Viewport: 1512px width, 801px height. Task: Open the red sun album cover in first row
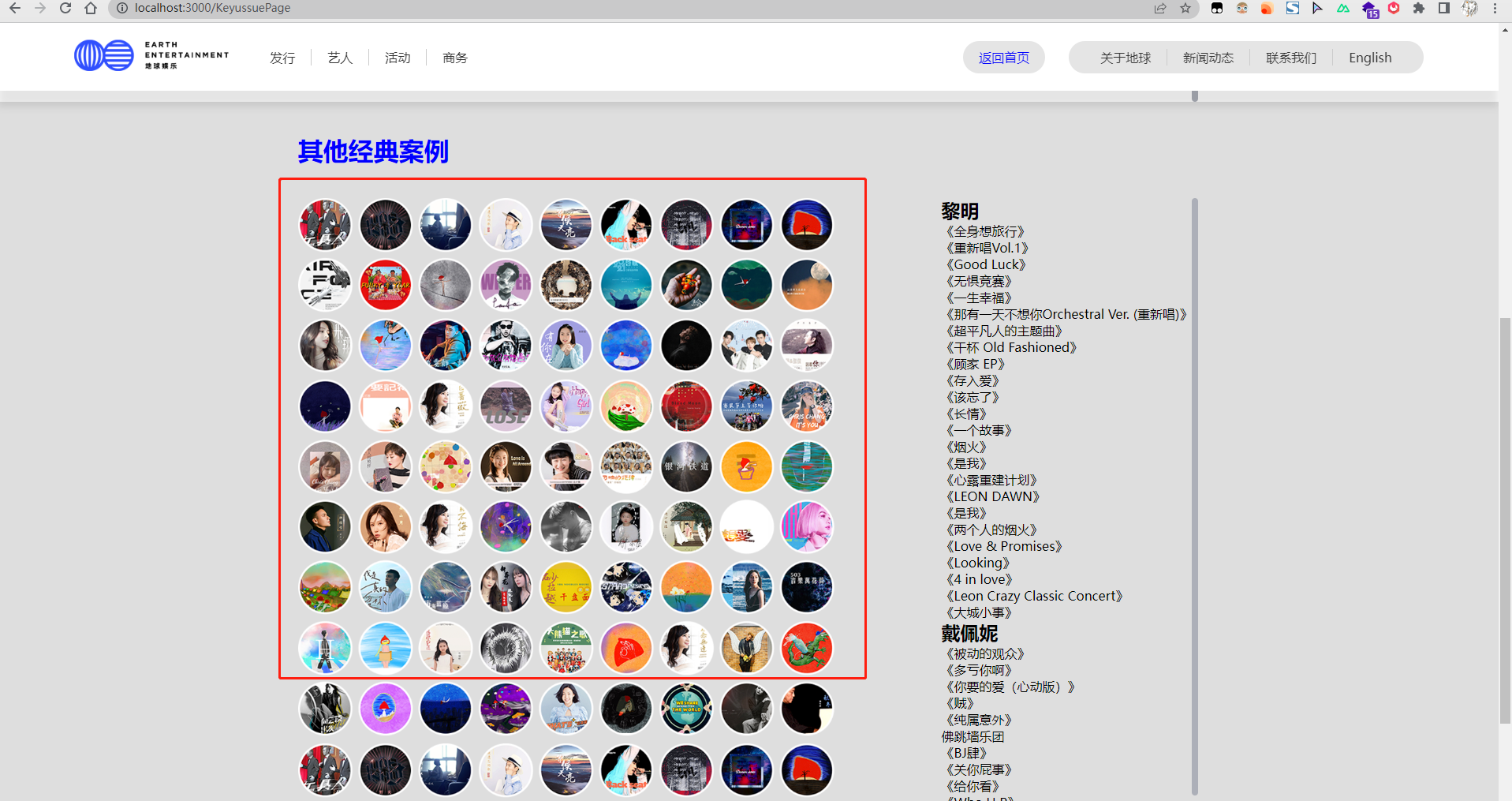[807, 225]
